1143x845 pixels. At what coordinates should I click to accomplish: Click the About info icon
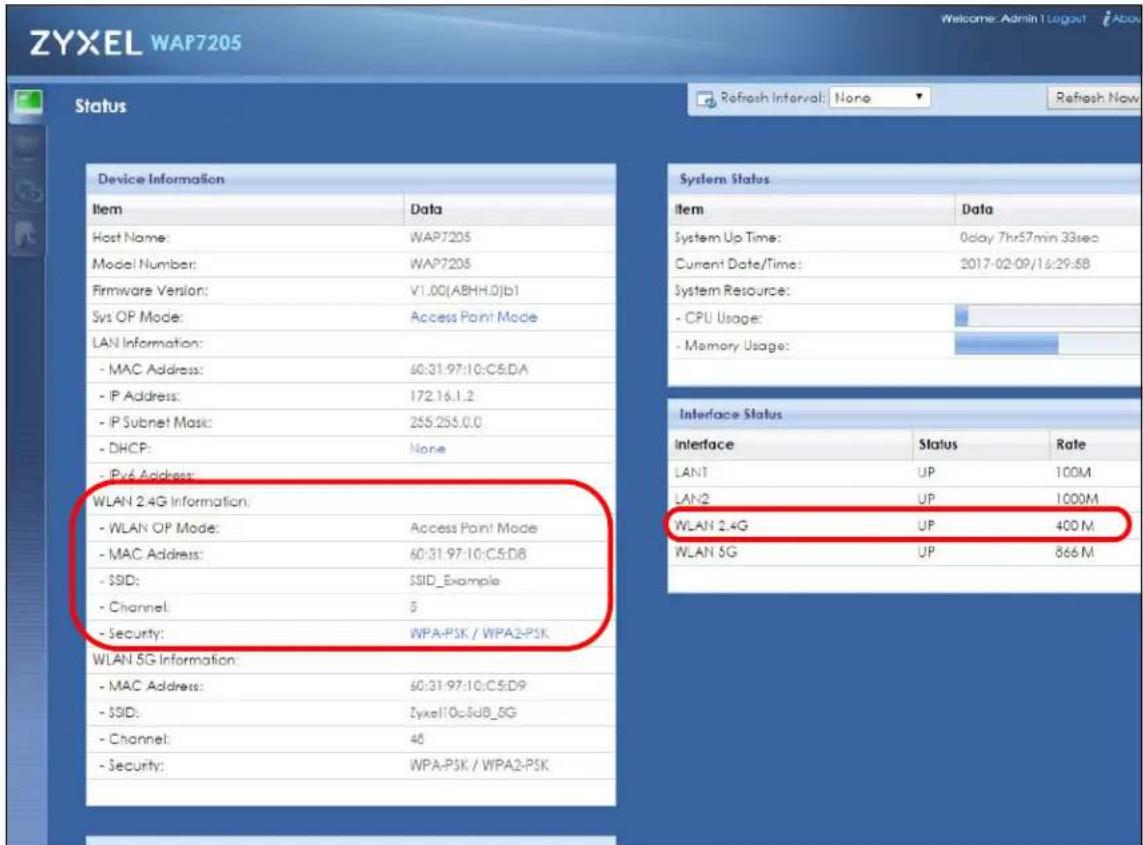(1121, 19)
